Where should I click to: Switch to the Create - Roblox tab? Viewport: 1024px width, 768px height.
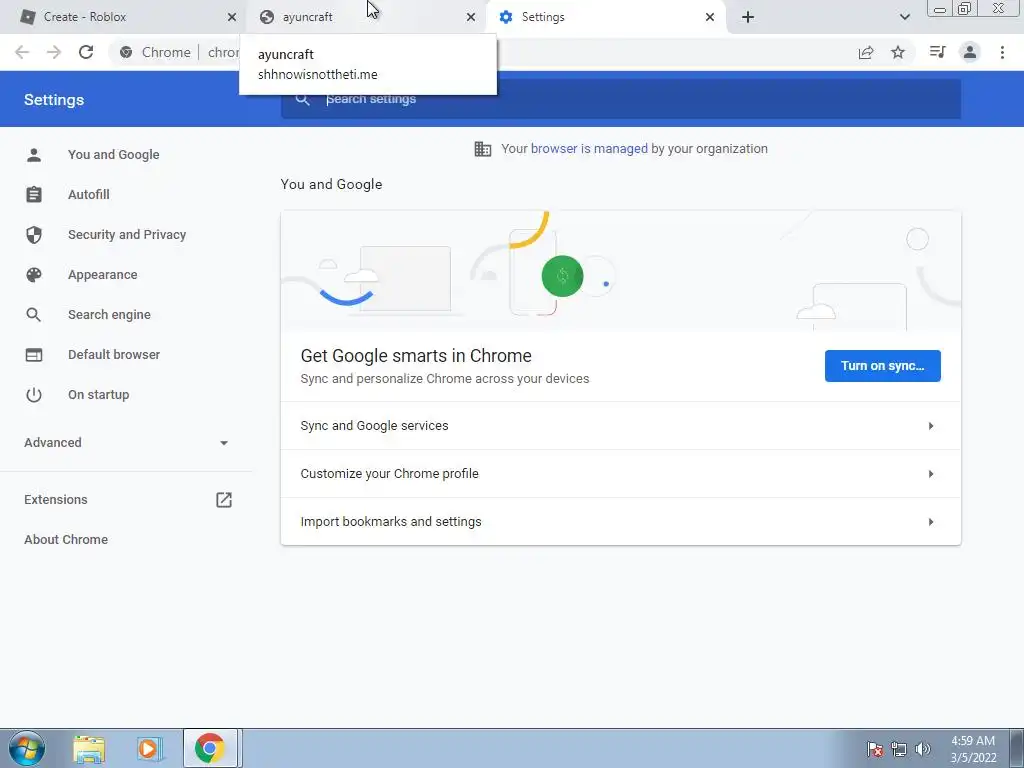tap(124, 17)
